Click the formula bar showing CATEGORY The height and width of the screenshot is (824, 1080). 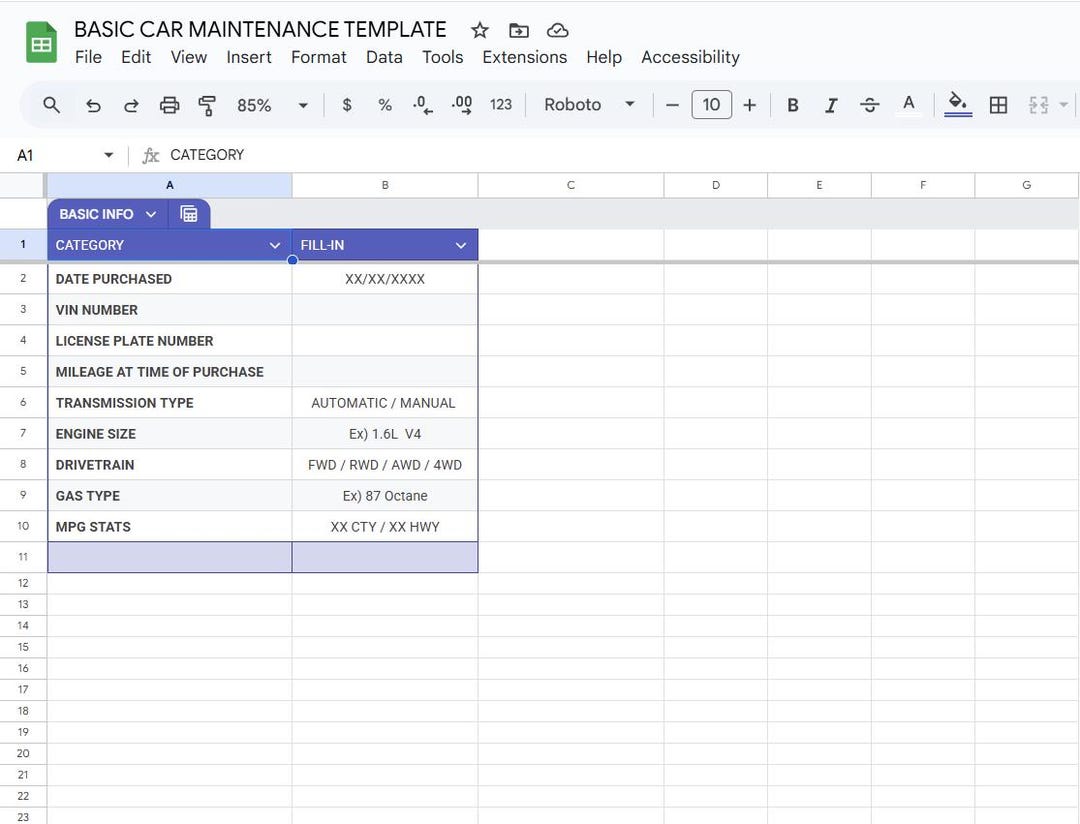(620, 155)
